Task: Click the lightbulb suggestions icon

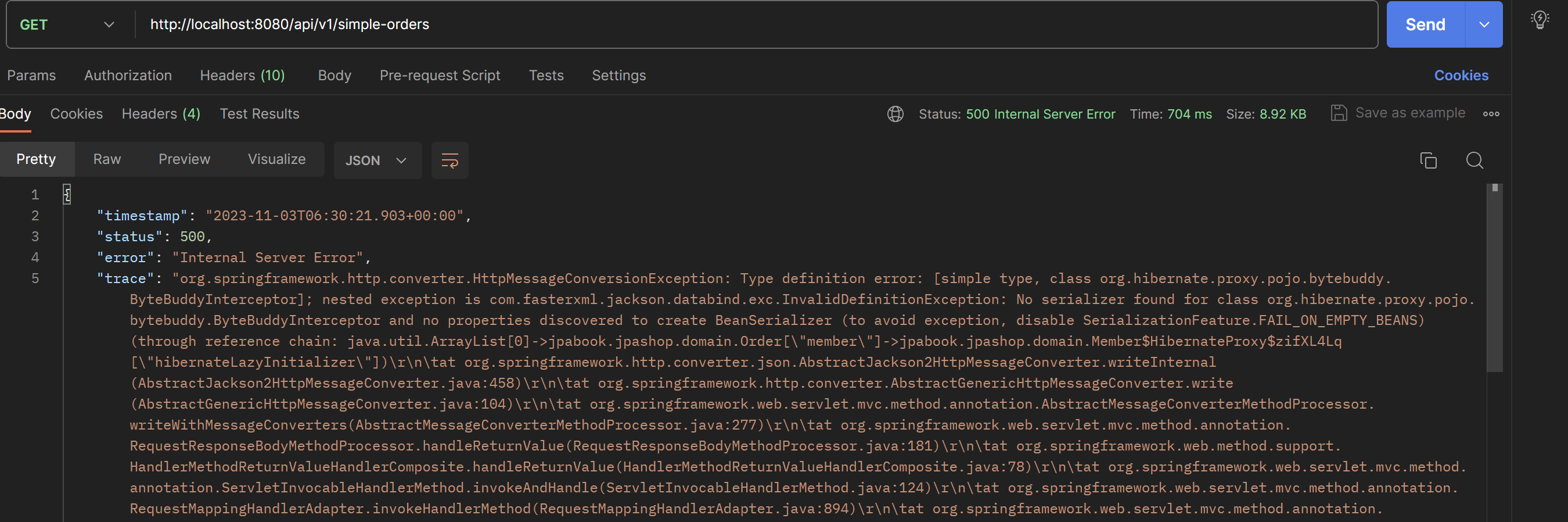Action: pos(1540,20)
